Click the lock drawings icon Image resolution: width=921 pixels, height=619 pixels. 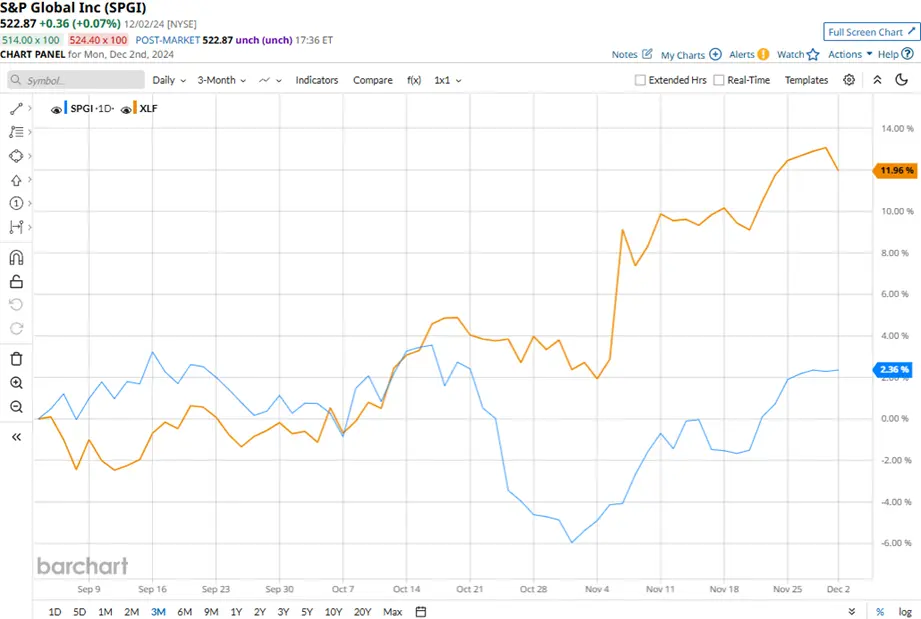(14, 281)
